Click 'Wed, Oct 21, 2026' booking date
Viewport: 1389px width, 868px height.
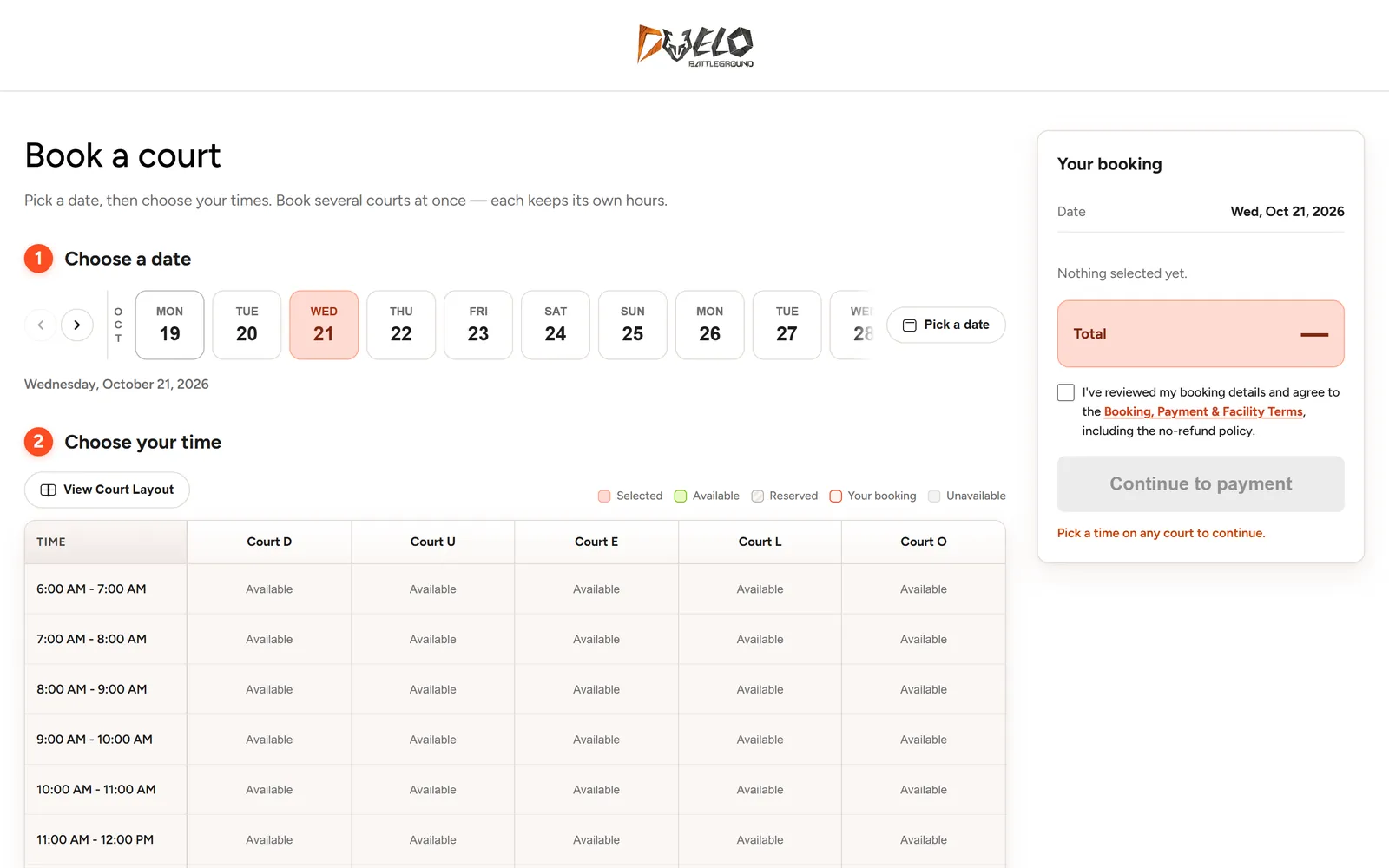point(1287,212)
